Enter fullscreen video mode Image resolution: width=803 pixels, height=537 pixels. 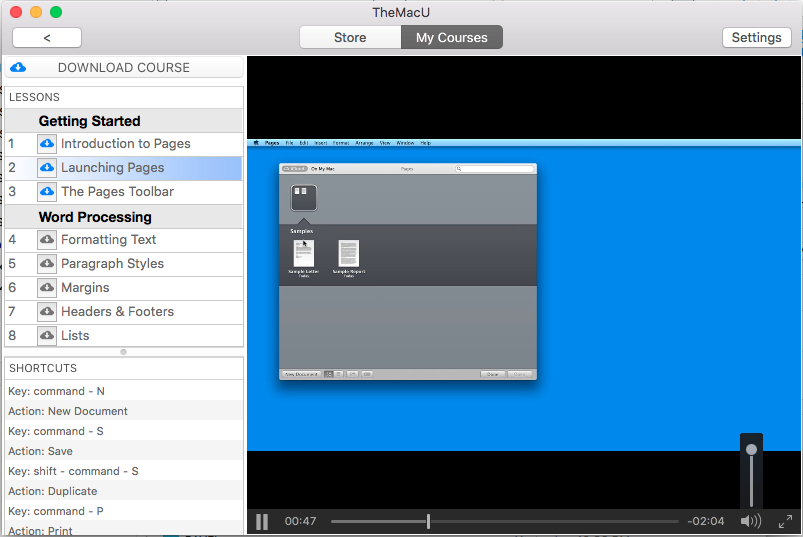(x=785, y=522)
